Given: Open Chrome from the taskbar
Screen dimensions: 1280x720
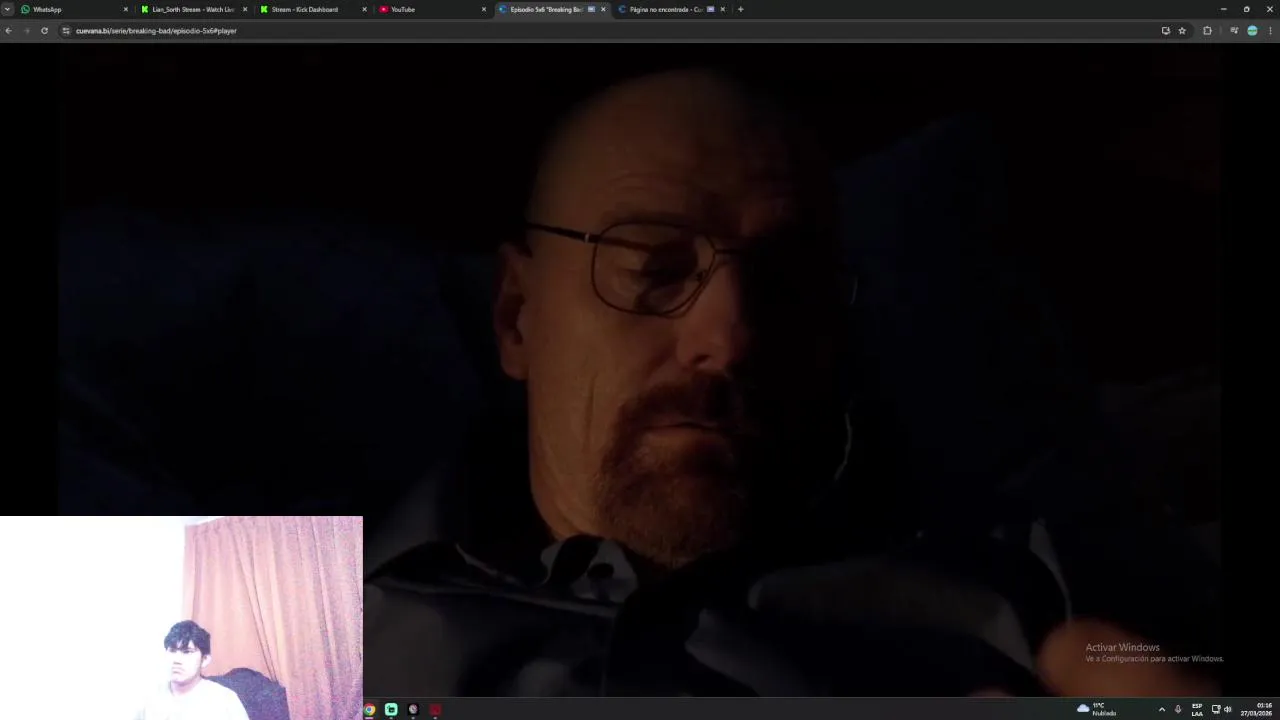Looking at the screenshot, I should click(x=369, y=709).
